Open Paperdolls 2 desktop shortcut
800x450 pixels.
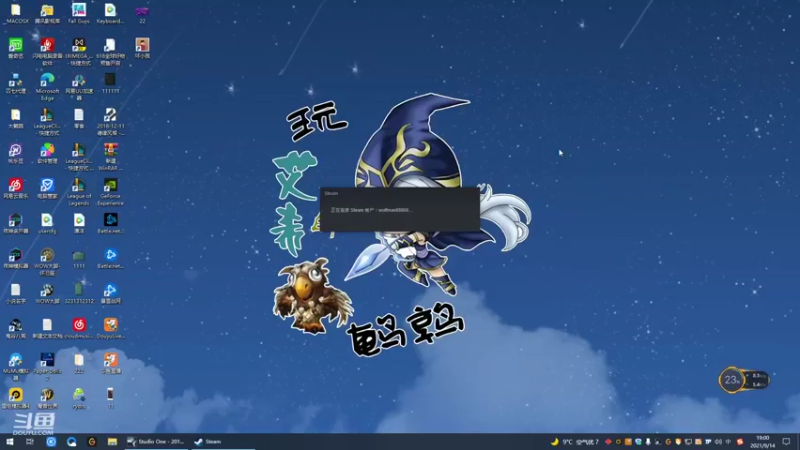point(47,366)
